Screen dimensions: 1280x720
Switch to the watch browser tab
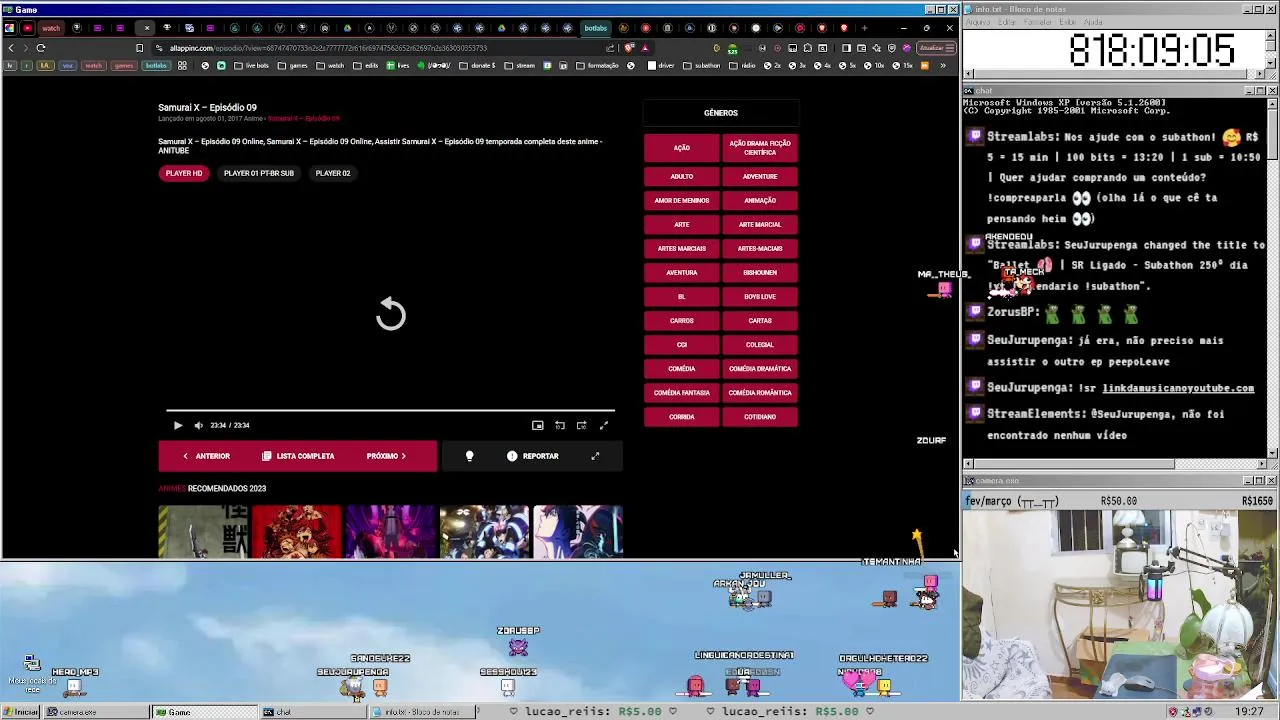(51, 28)
